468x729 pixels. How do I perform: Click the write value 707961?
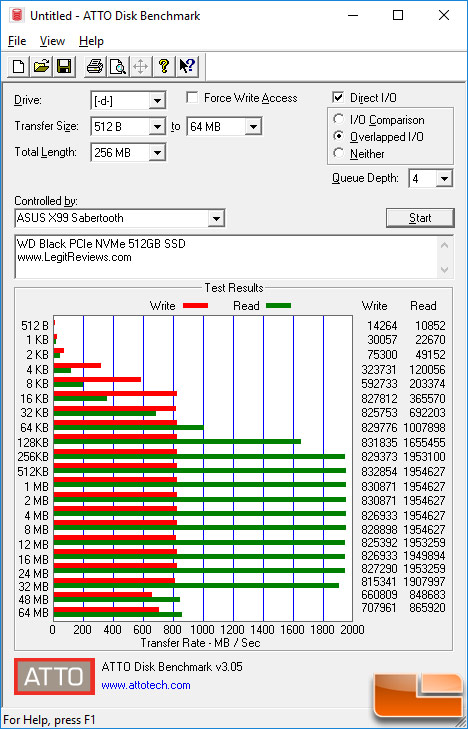(x=379, y=608)
